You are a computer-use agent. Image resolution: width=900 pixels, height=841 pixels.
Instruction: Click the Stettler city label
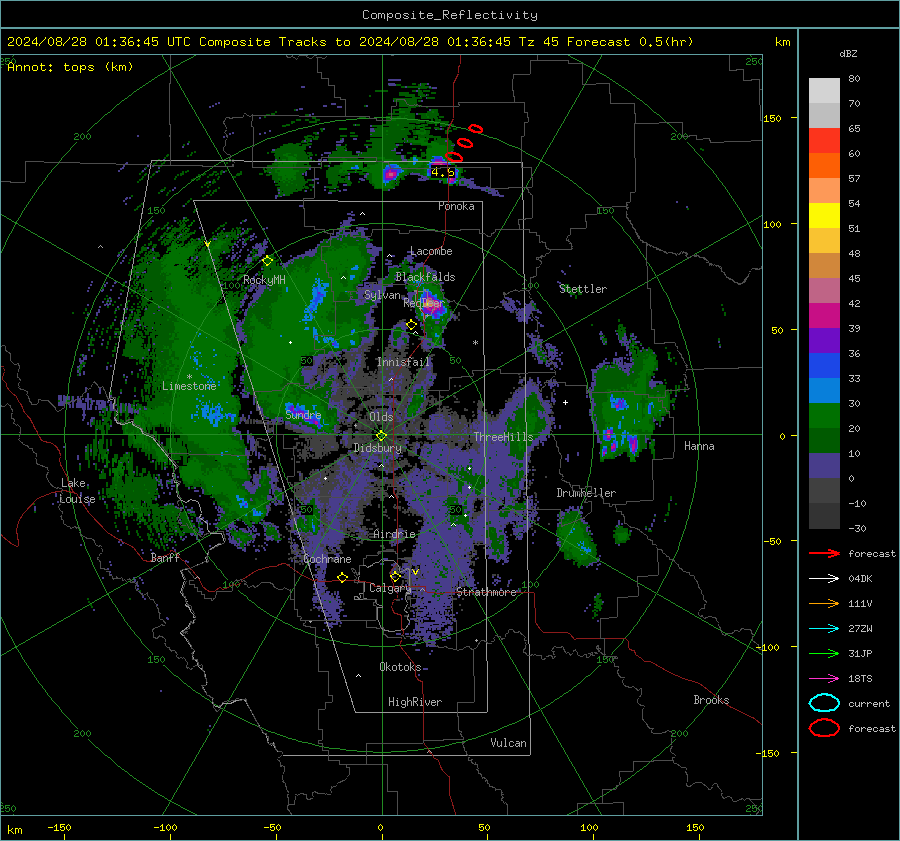(583, 289)
